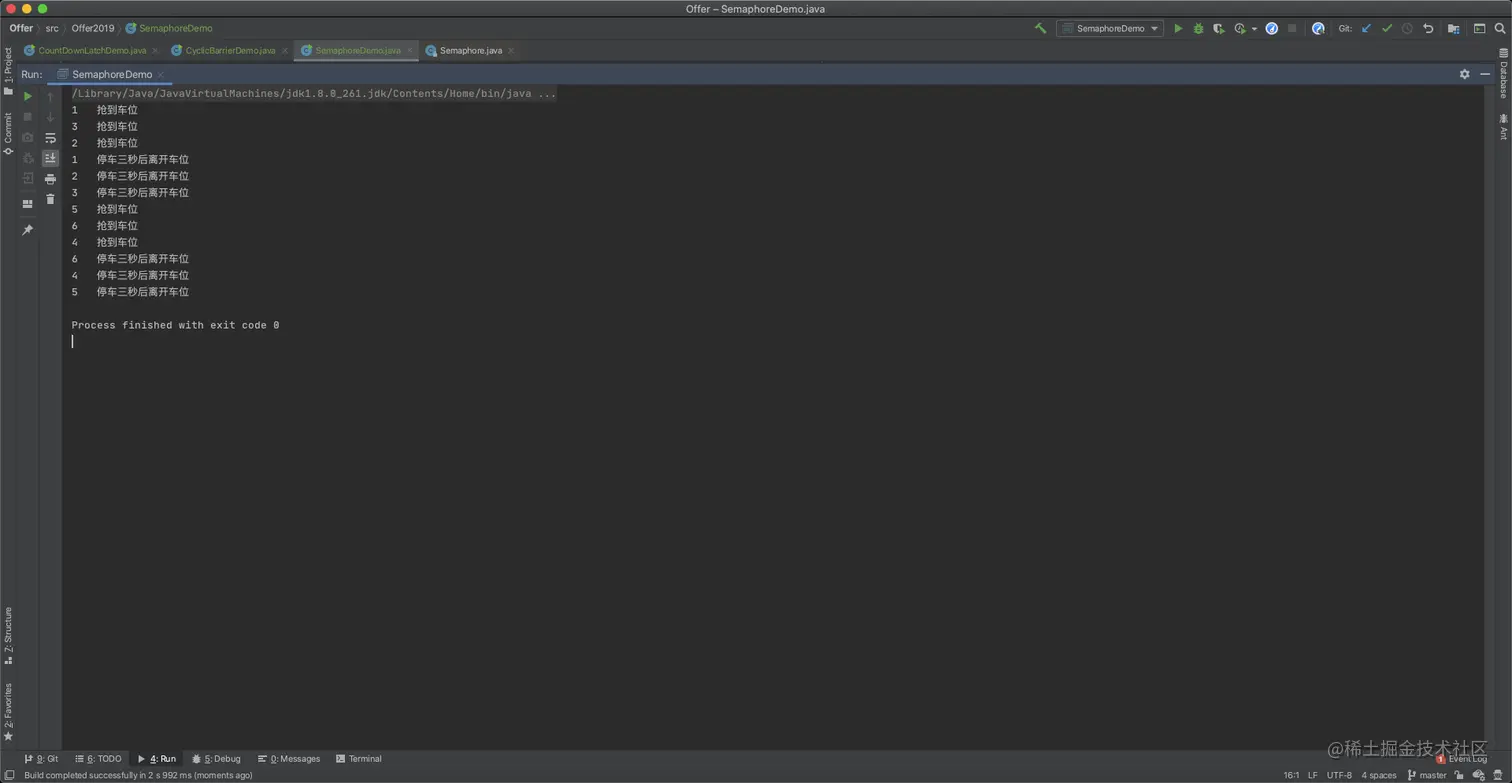
Task: Click Down the stack trace arrow
Action: (x=50, y=117)
